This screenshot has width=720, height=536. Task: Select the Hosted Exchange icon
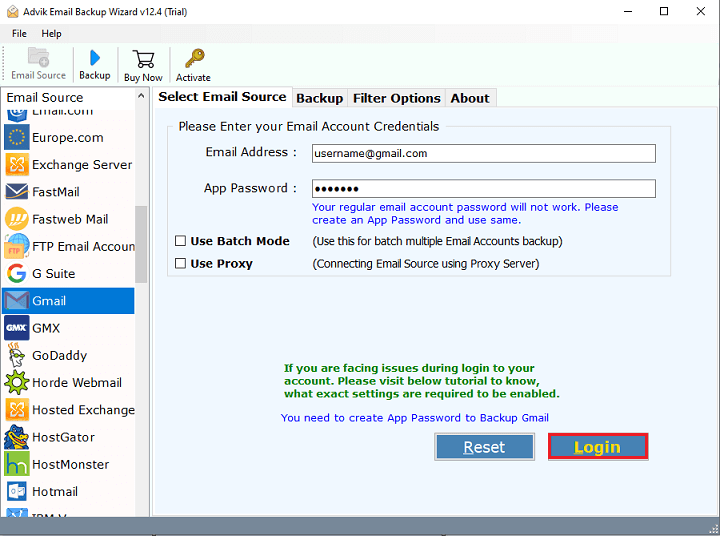click(17, 410)
